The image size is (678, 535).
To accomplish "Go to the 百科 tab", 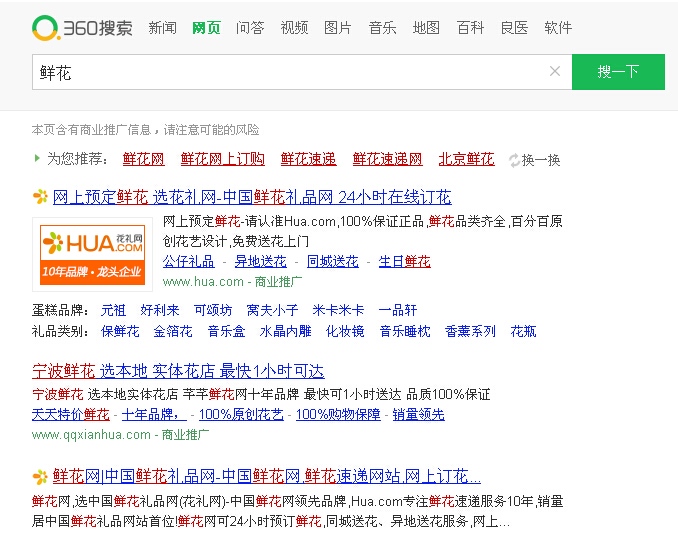I will 470,28.
